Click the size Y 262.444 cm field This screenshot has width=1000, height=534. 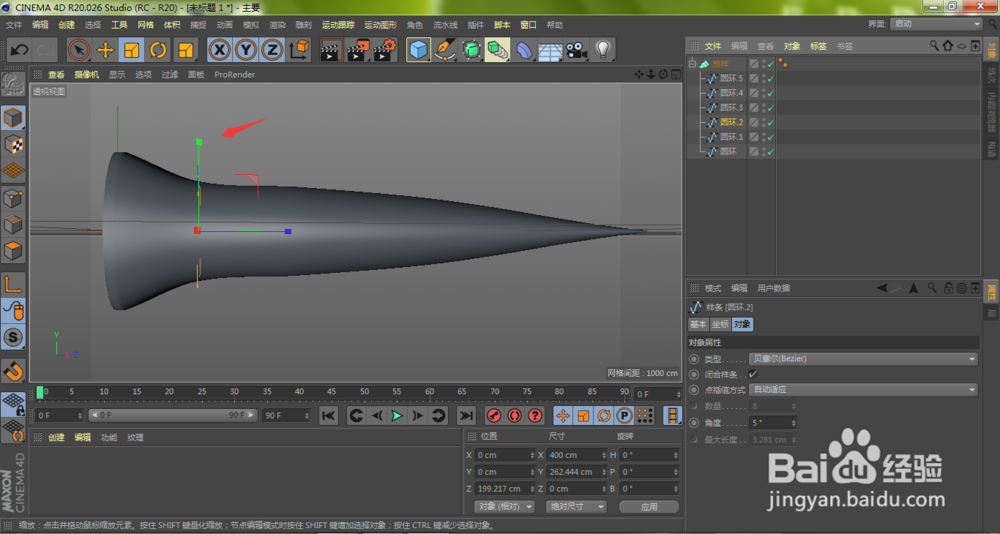click(577, 472)
